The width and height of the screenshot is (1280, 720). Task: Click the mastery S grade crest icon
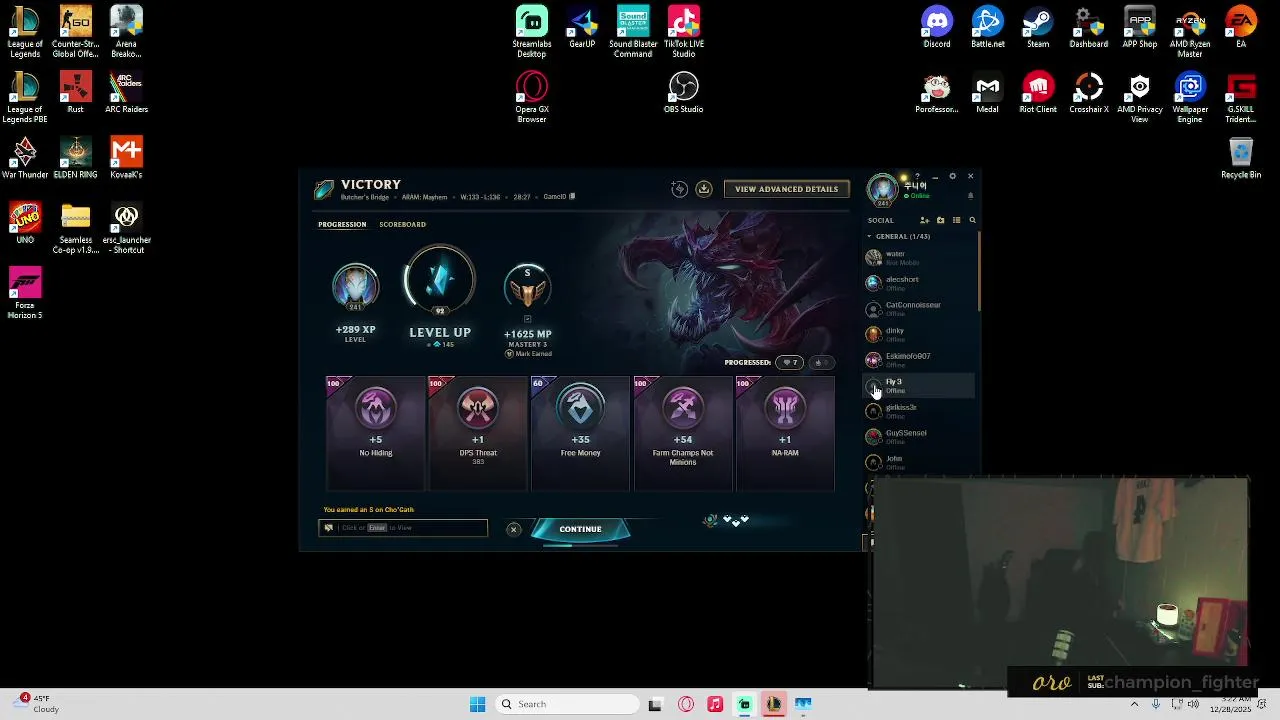[x=527, y=288]
